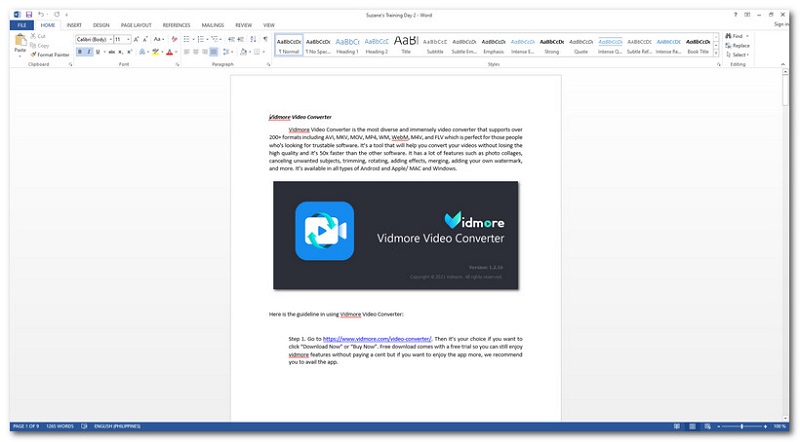The image size is (800, 442).
Task: Switch to the REVIEW tab
Action: click(243, 25)
